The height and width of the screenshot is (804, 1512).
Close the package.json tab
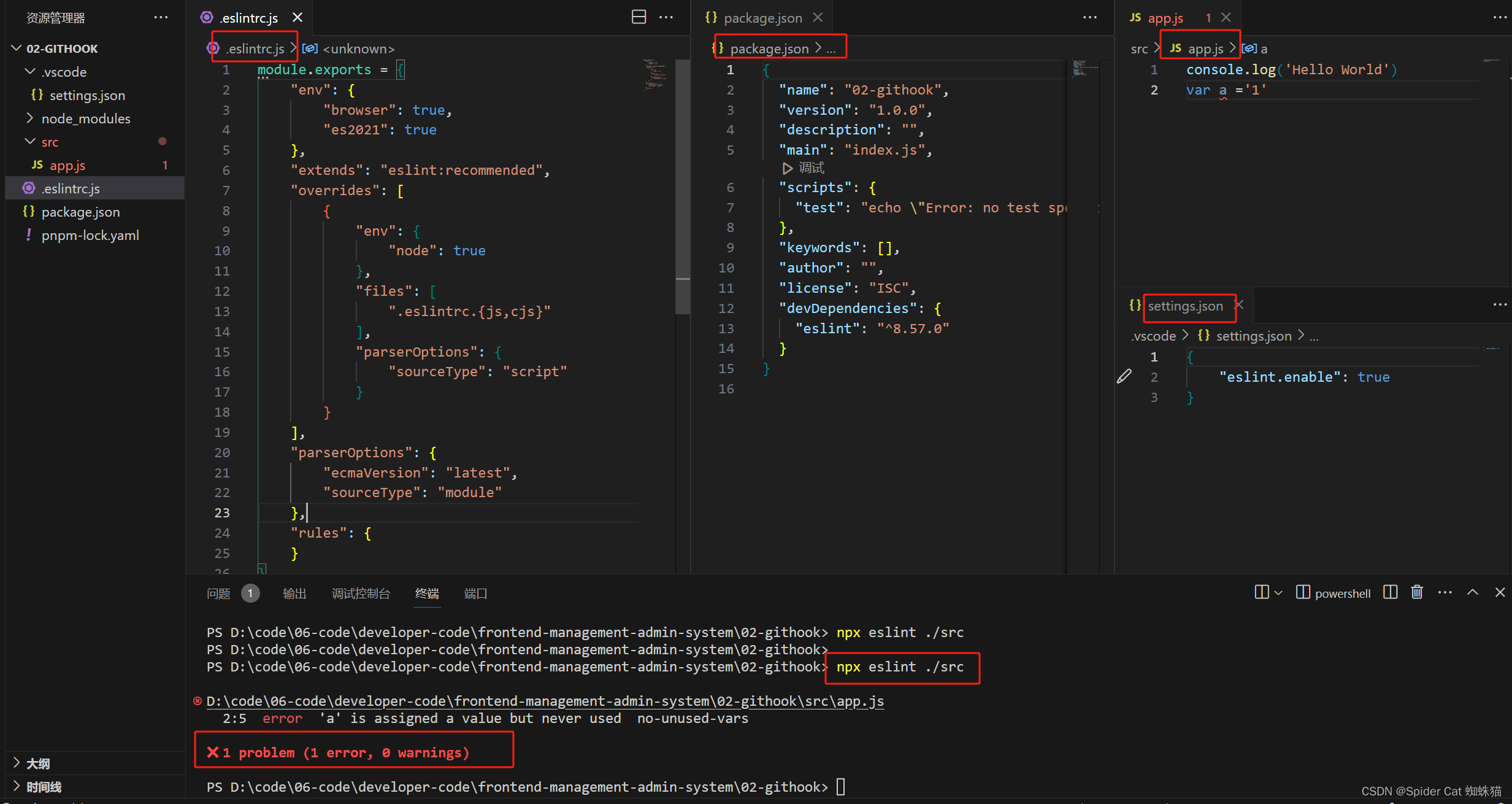coord(818,18)
